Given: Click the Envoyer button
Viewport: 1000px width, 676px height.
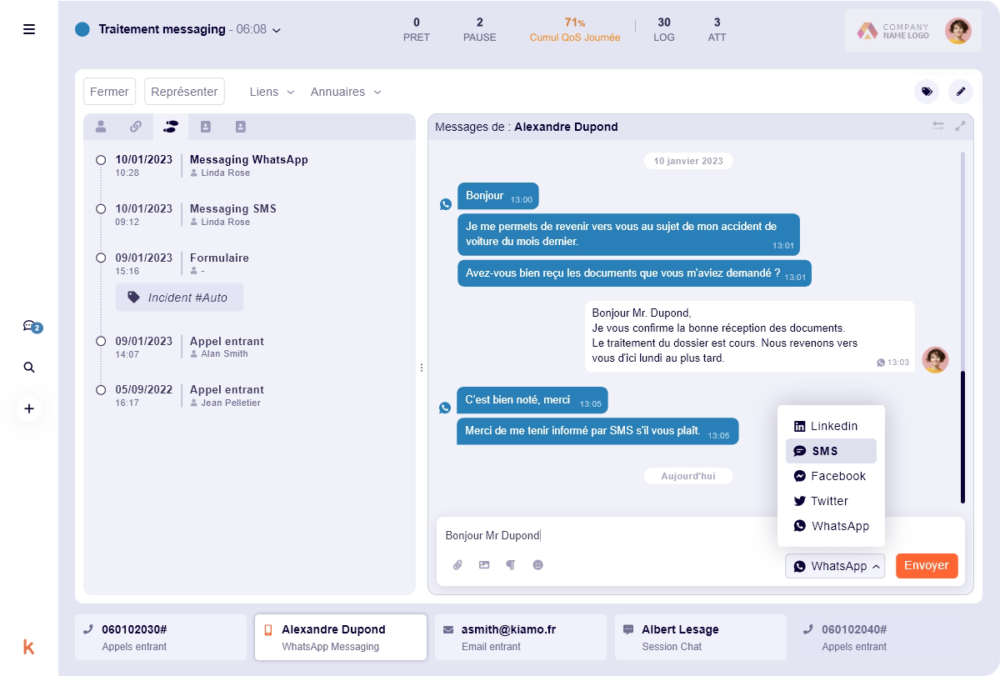Looking at the screenshot, I should click(926, 565).
